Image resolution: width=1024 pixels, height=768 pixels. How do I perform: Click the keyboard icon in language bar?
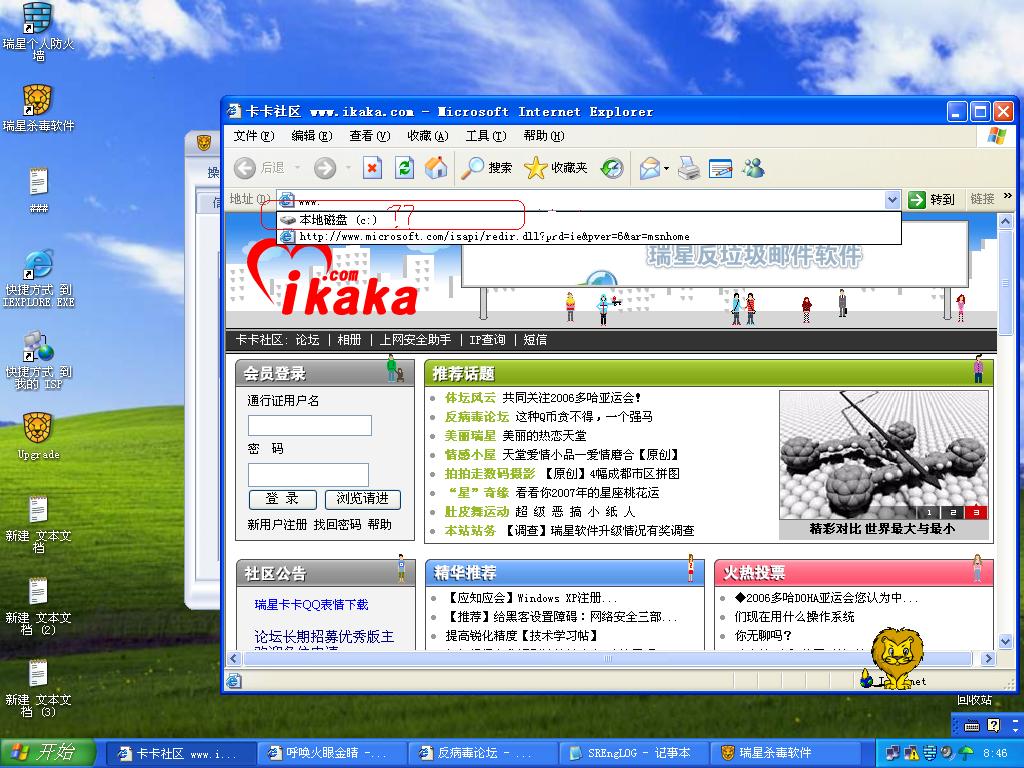click(x=972, y=726)
